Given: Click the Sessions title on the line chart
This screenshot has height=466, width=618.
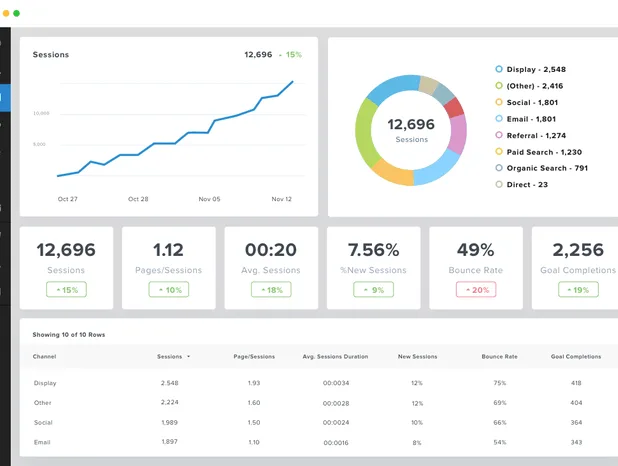Looking at the screenshot, I should 51,54.
